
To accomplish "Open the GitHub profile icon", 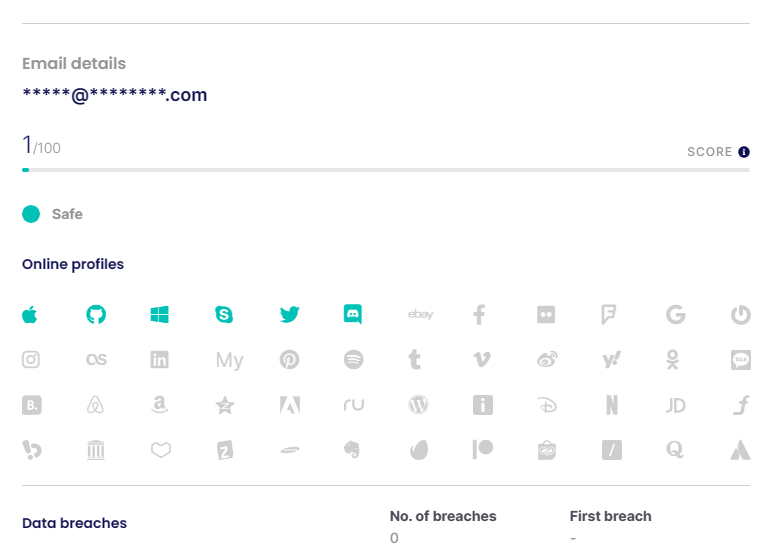I will coord(96,315).
